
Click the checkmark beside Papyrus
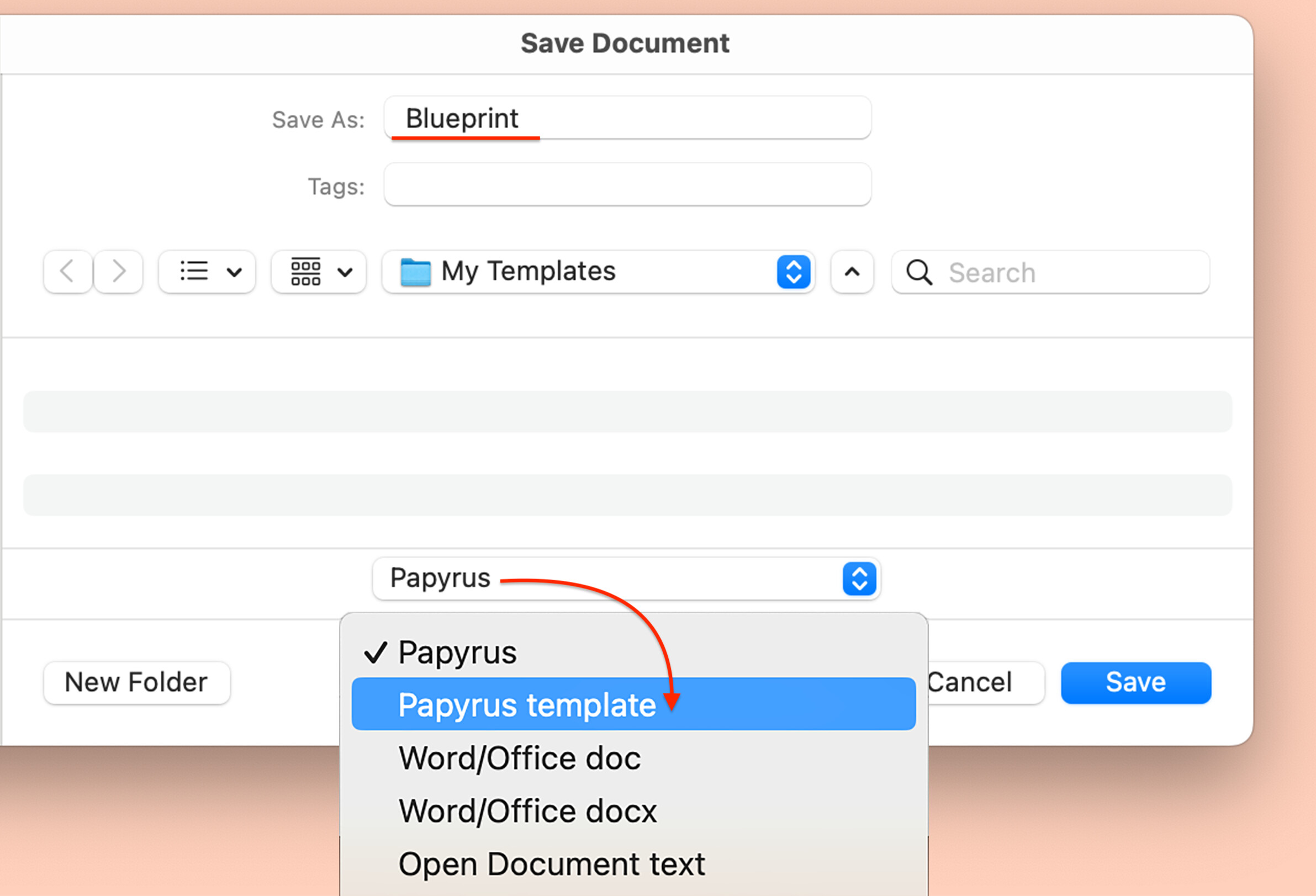click(x=376, y=653)
